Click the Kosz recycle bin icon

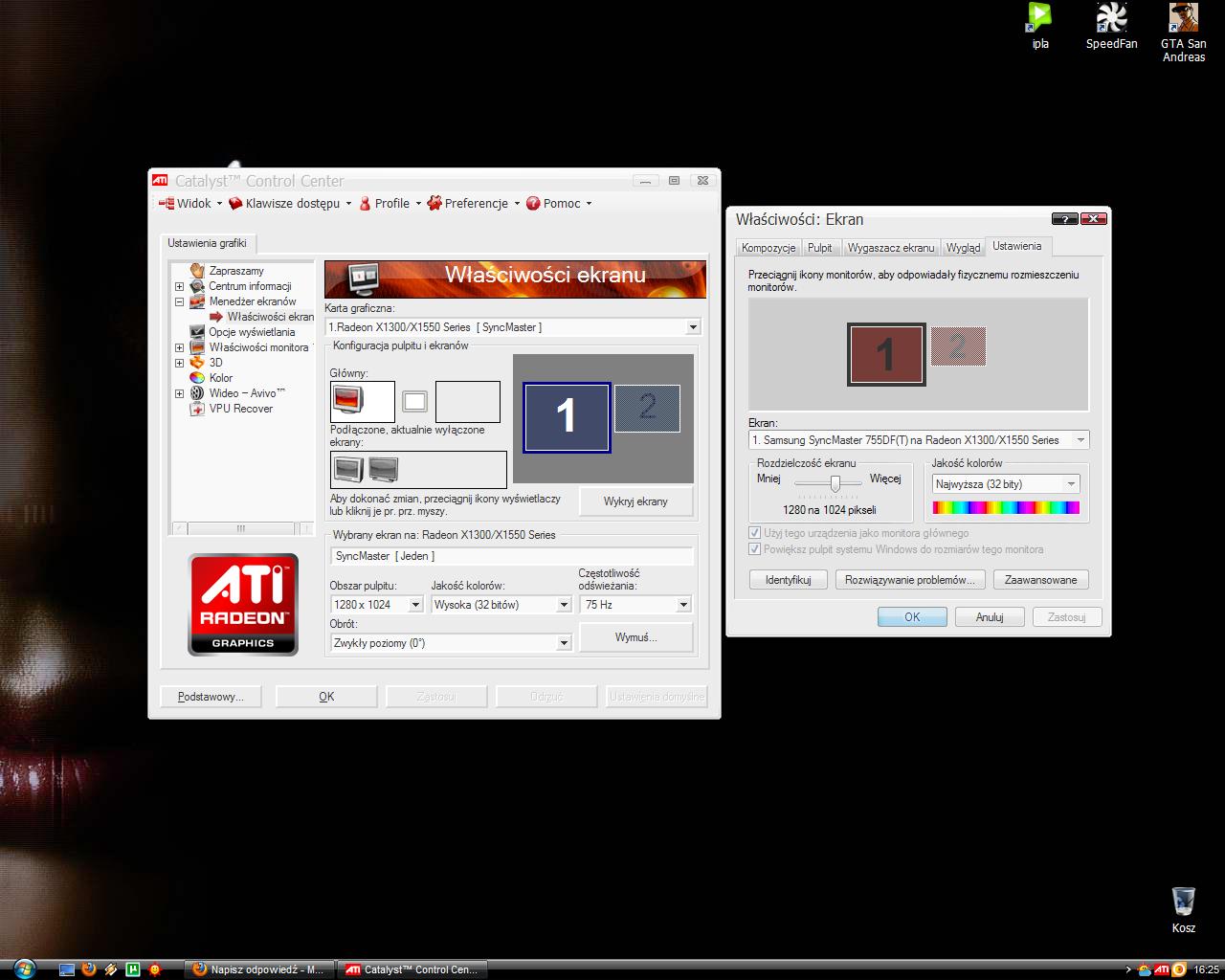pyautogui.click(x=1183, y=902)
